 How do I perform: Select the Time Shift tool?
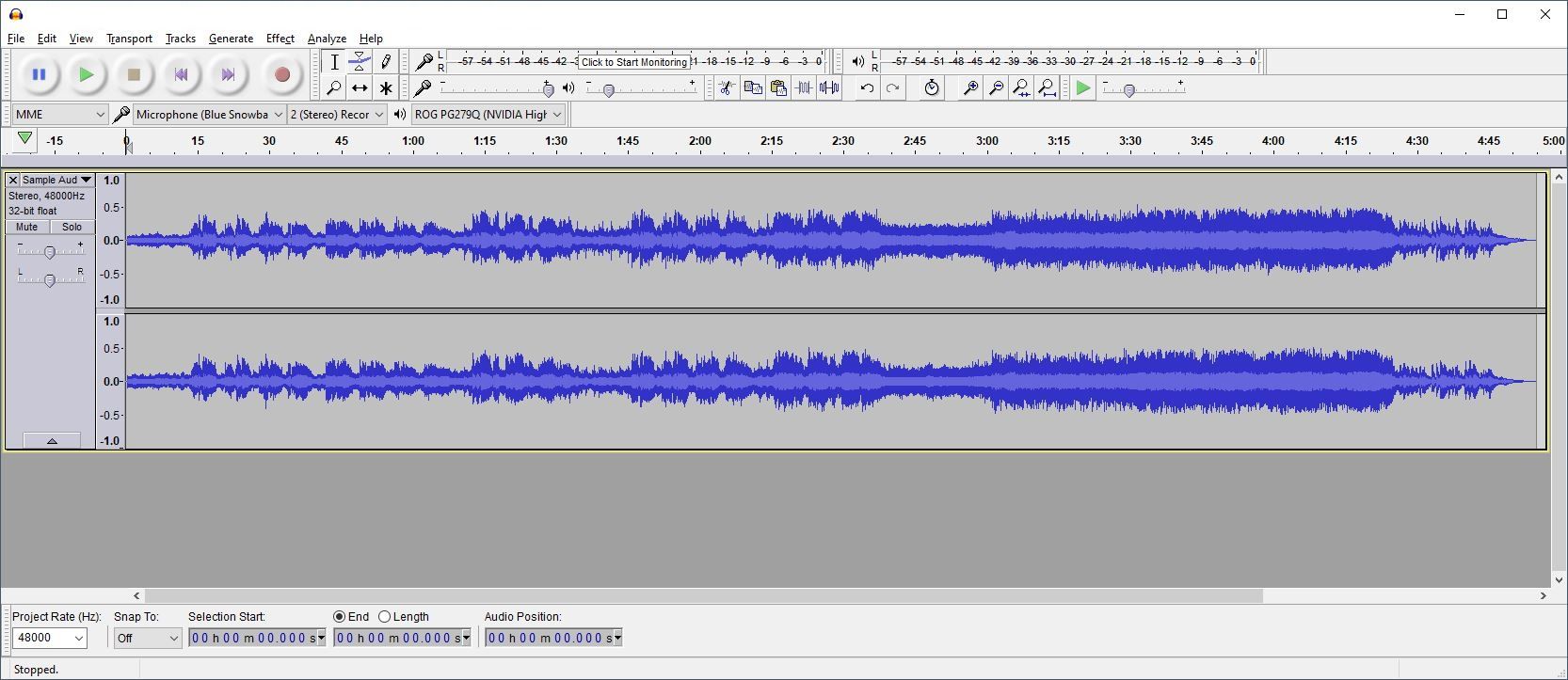tap(360, 87)
